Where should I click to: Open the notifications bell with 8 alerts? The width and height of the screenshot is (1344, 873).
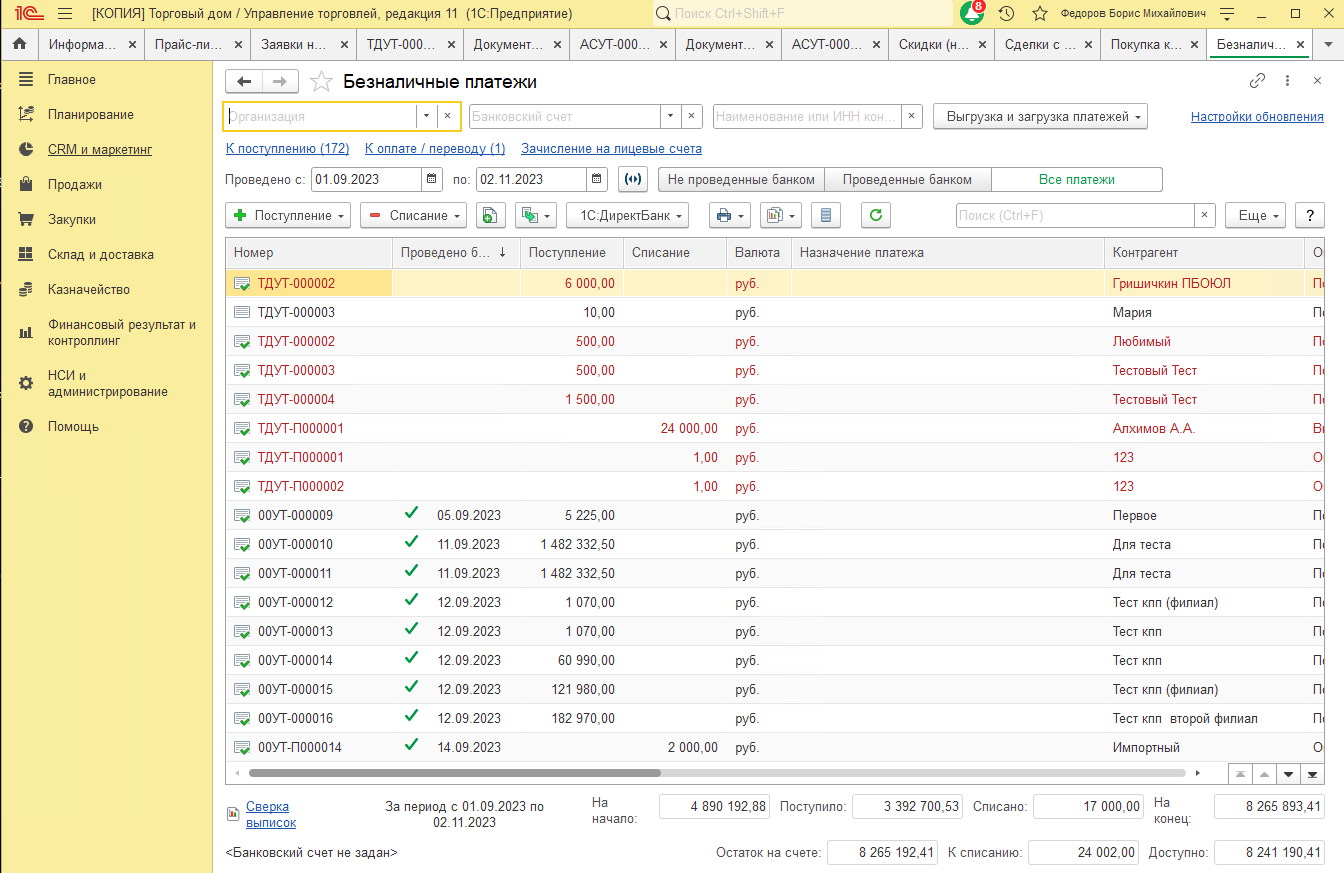click(972, 14)
